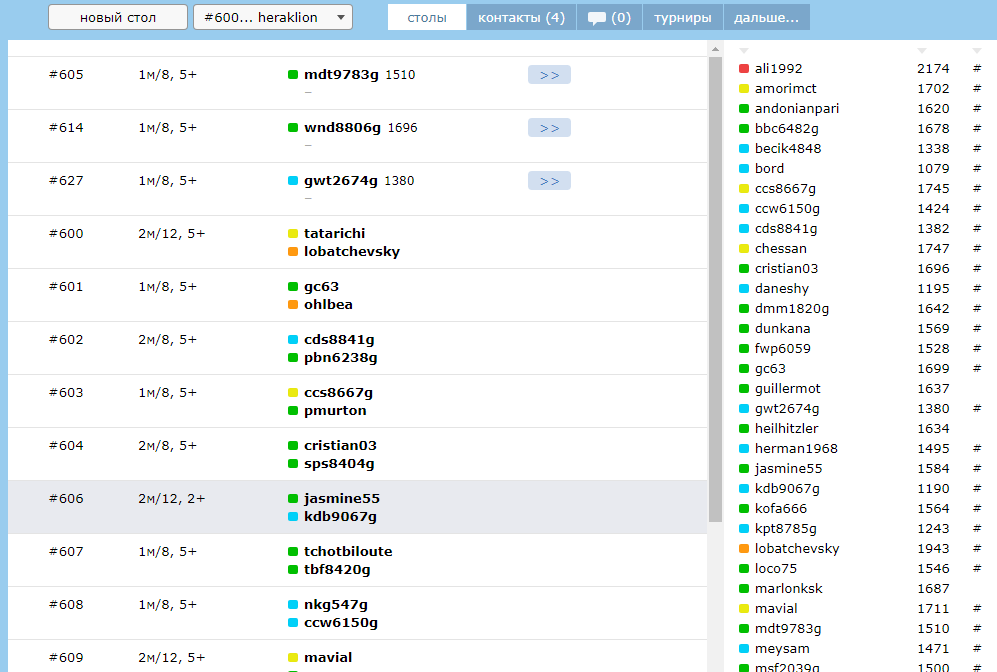Click the # icon next to dmm1820g
Viewport: 997px width, 672px height.
pos(977,308)
